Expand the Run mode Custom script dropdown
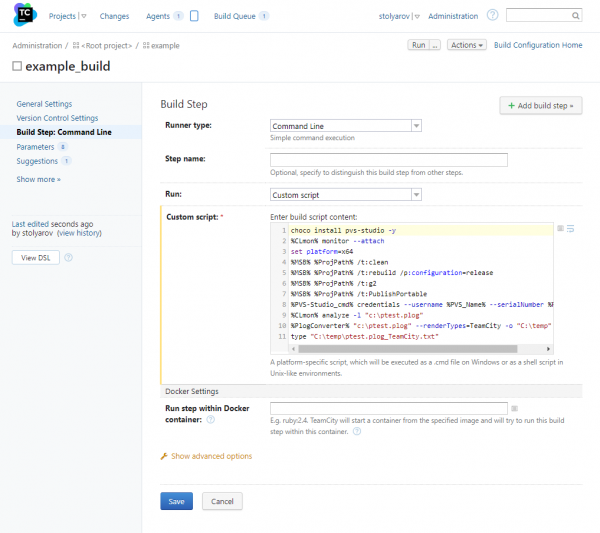This screenshot has height=533, width=600. [x=416, y=195]
